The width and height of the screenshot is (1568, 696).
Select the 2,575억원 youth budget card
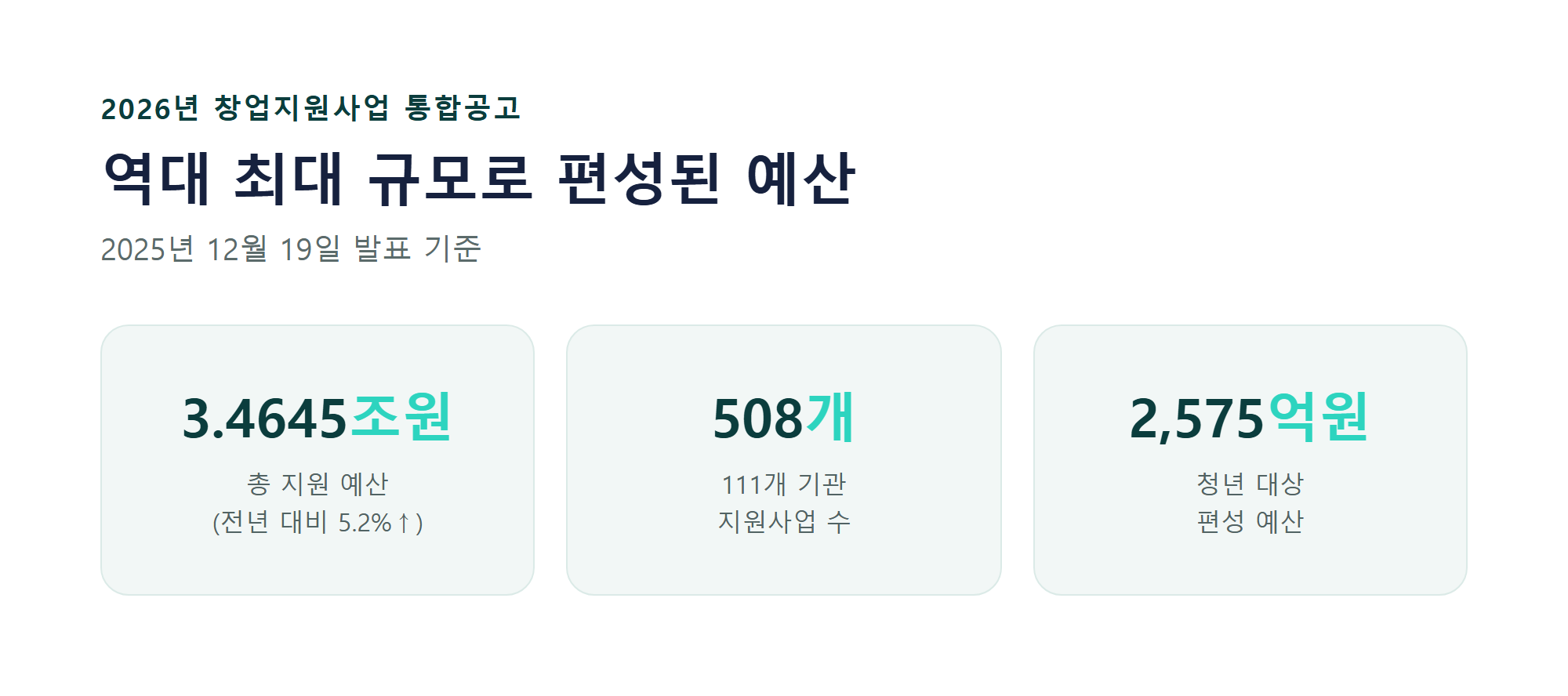[x=1250, y=460]
